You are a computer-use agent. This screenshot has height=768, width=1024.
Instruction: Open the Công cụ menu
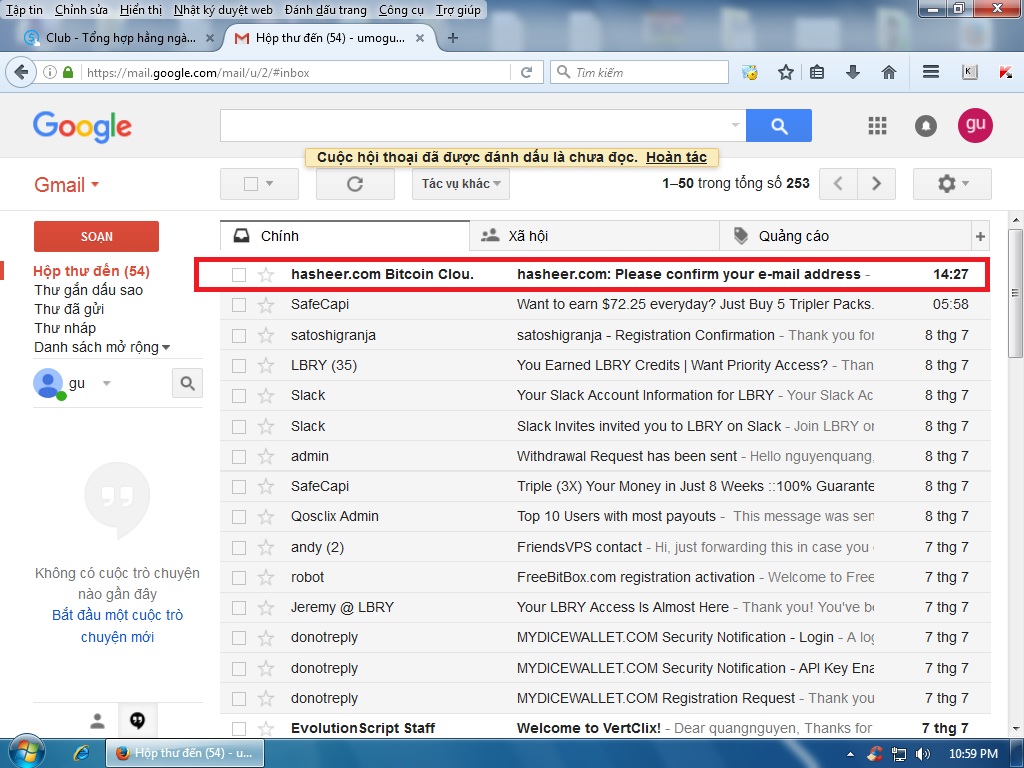[x=401, y=10]
